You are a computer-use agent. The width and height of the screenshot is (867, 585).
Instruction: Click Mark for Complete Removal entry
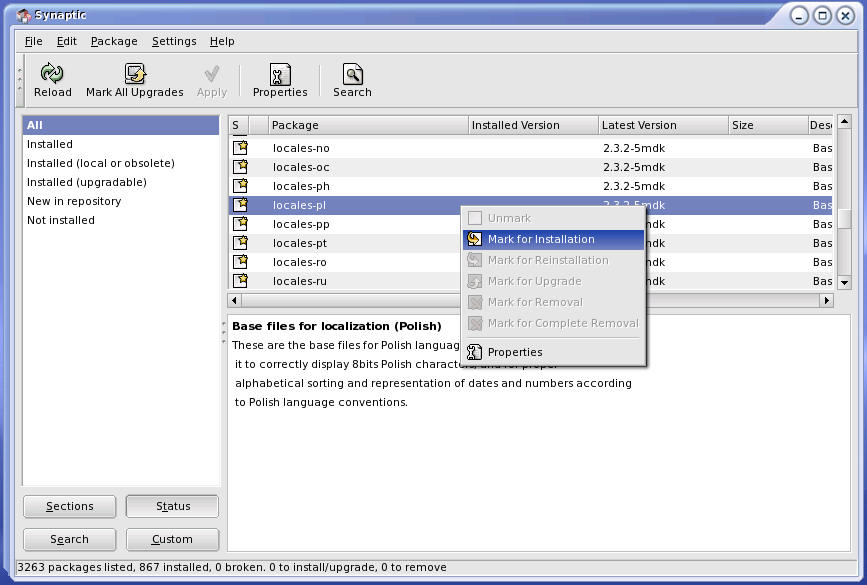553,323
